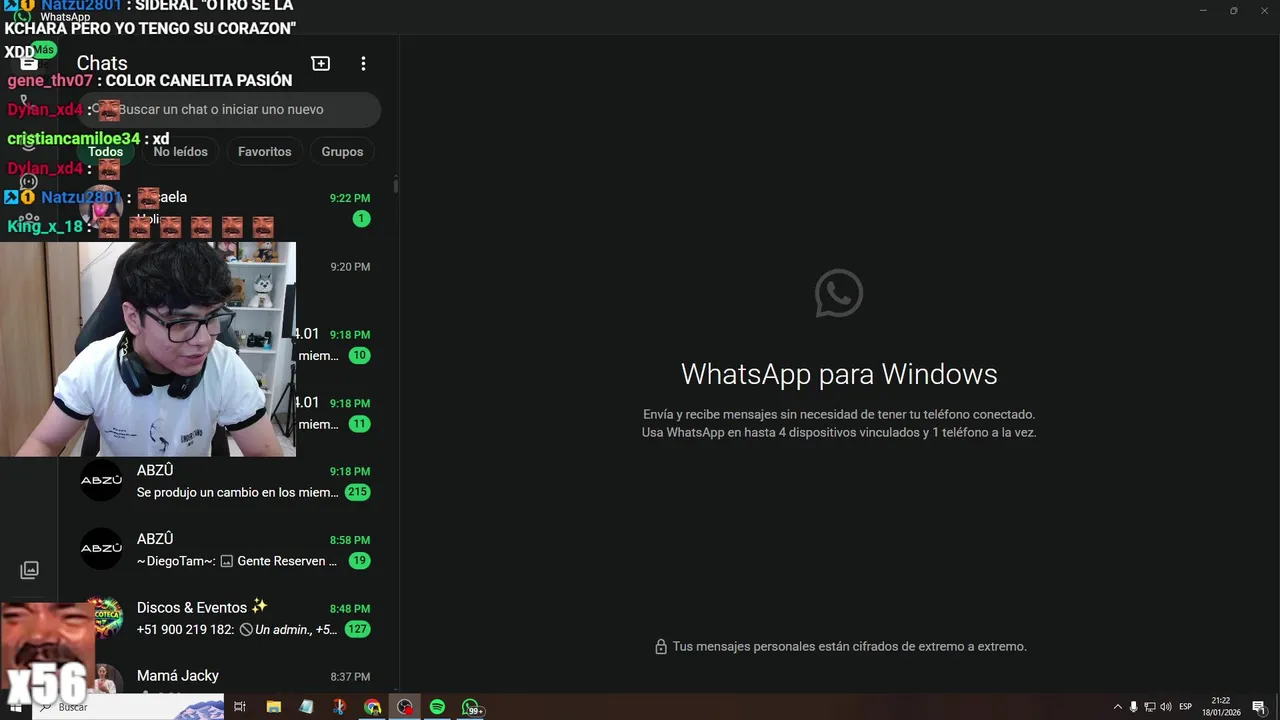Open Google Chrome from the taskbar
This screenshot has width=1280, height=720.
(372, 707)
